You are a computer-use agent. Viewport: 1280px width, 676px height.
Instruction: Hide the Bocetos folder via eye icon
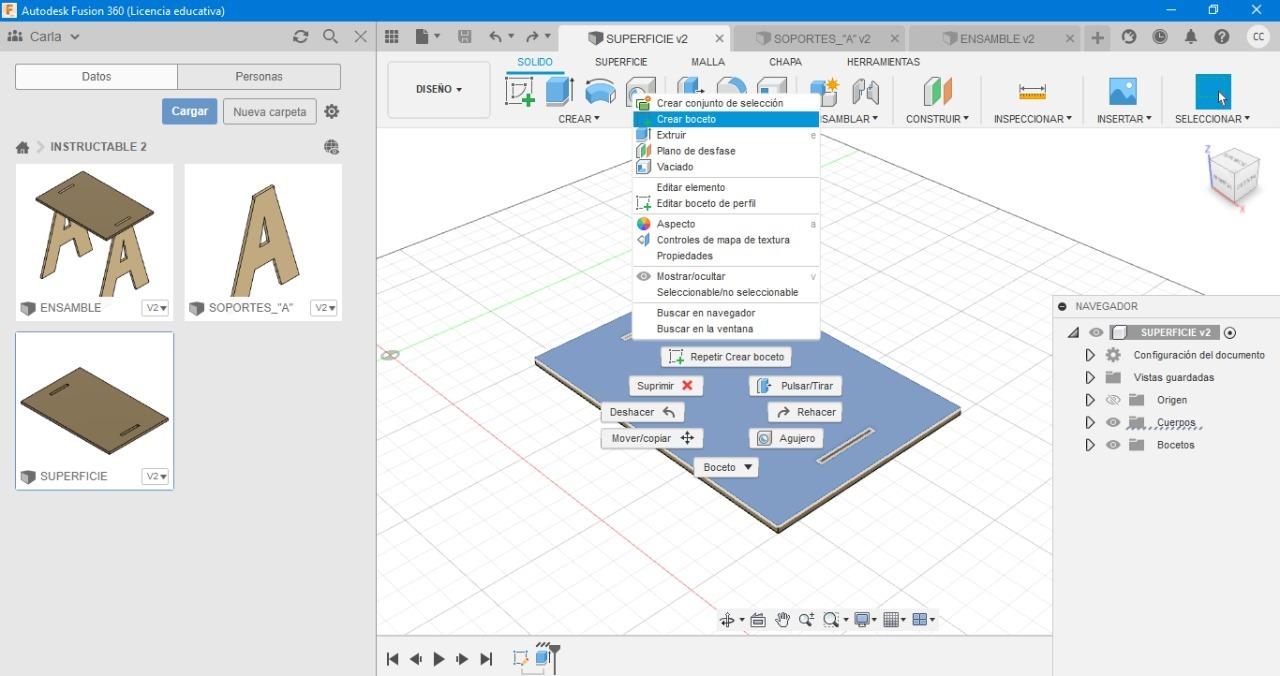[1113, 445]
